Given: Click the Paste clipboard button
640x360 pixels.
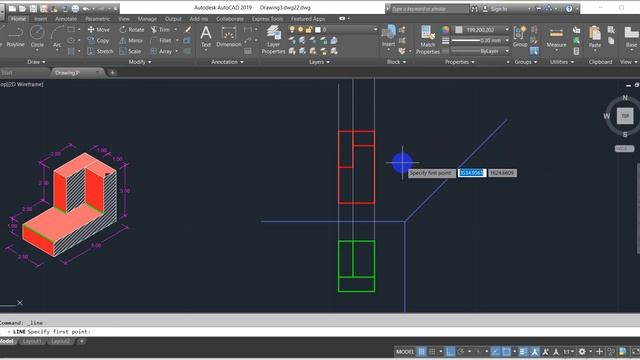Looking at the screenshot, I should (595, 37).
